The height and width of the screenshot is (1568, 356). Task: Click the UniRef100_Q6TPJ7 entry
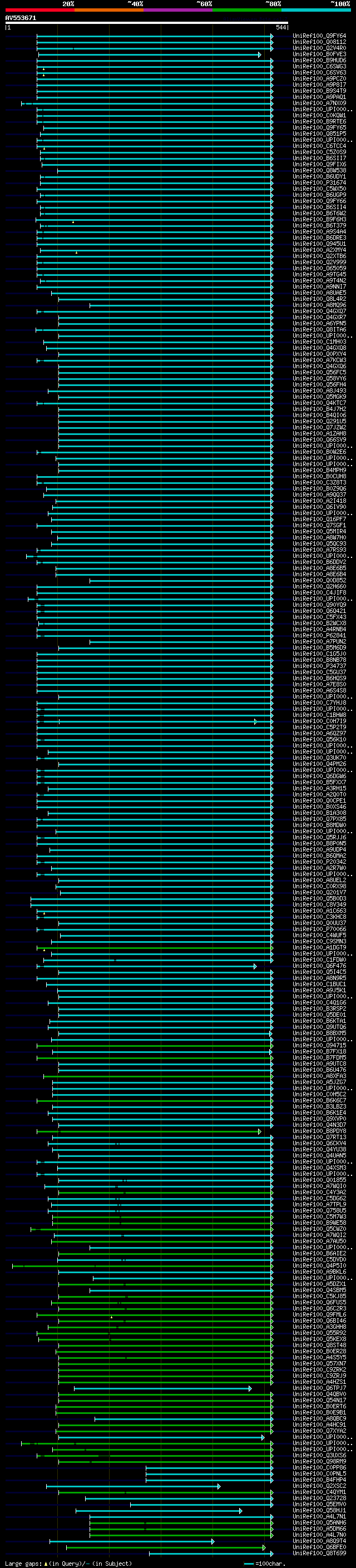pos(319,1388)
